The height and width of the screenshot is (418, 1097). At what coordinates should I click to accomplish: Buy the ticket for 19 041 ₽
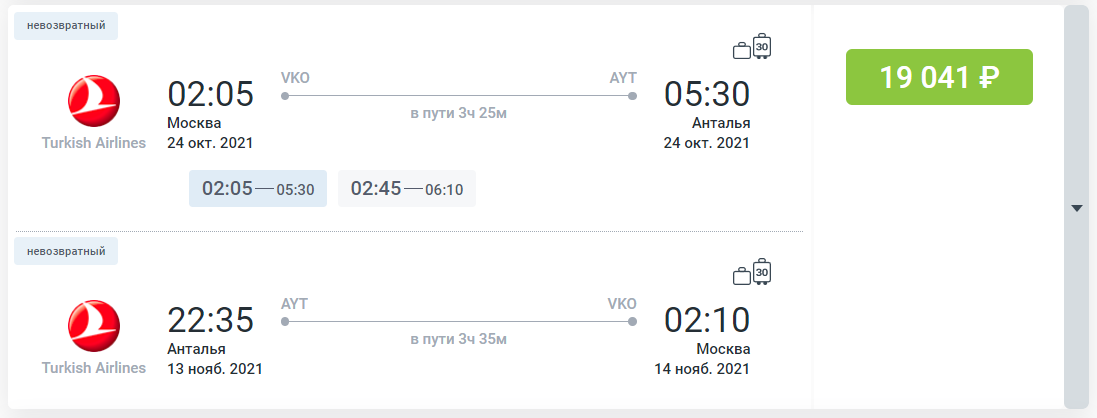point(939,77)
